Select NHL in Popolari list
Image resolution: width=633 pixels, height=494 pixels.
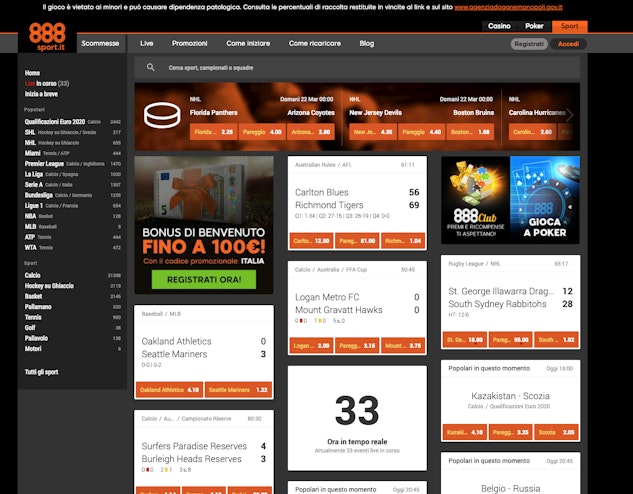coord(73,142)
